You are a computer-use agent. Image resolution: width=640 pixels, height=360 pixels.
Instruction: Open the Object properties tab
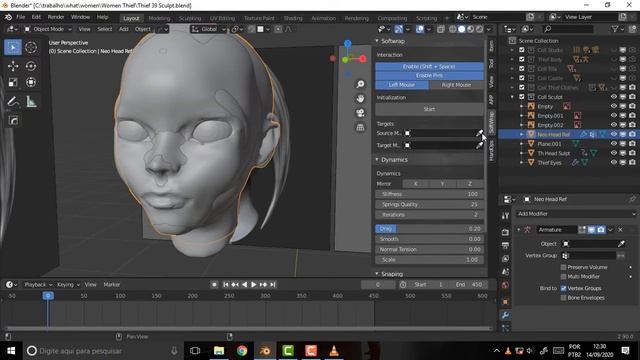(x=505, y=302)
